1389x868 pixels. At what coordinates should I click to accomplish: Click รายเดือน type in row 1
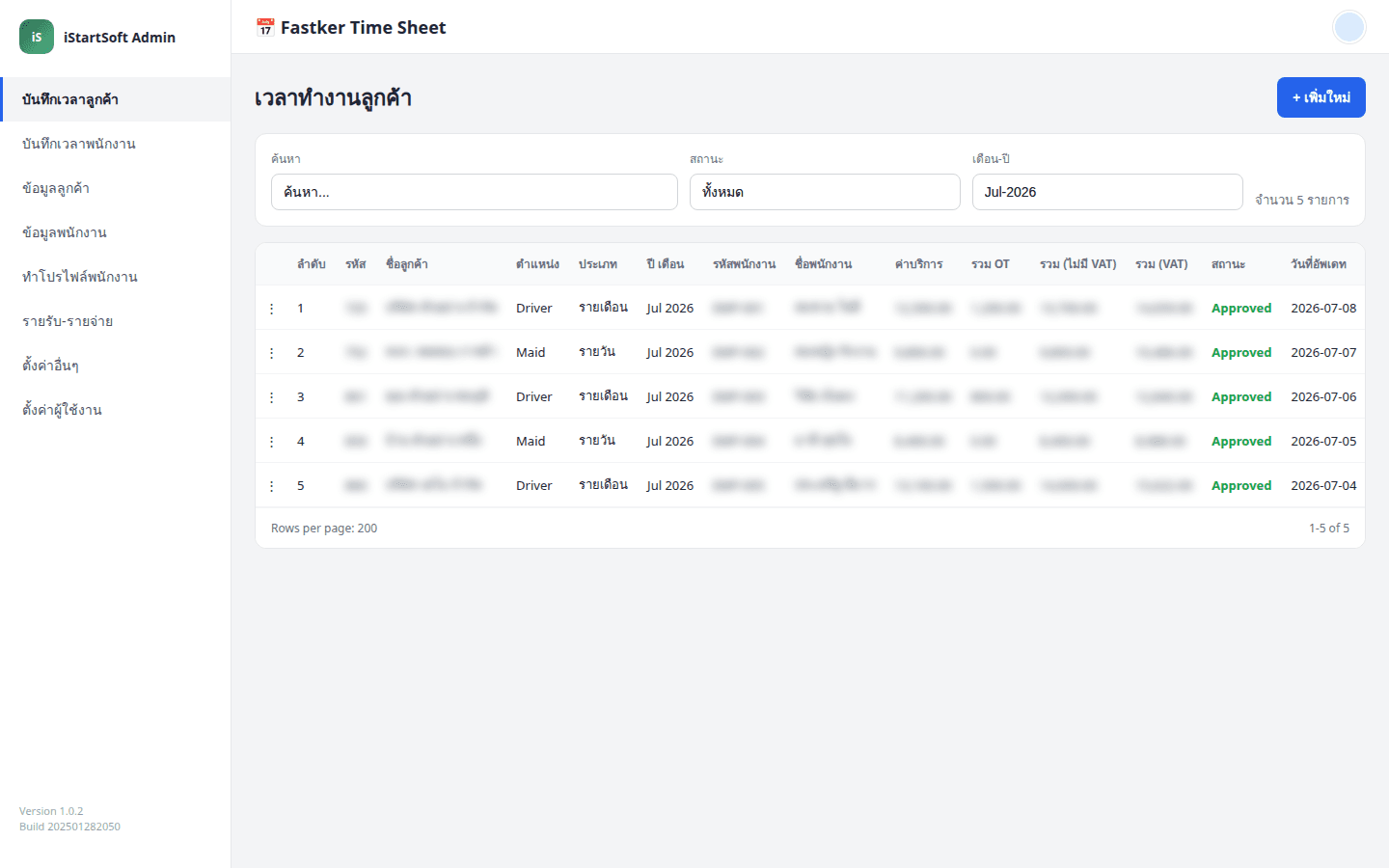pyautogui.click(x=603, y=308)
